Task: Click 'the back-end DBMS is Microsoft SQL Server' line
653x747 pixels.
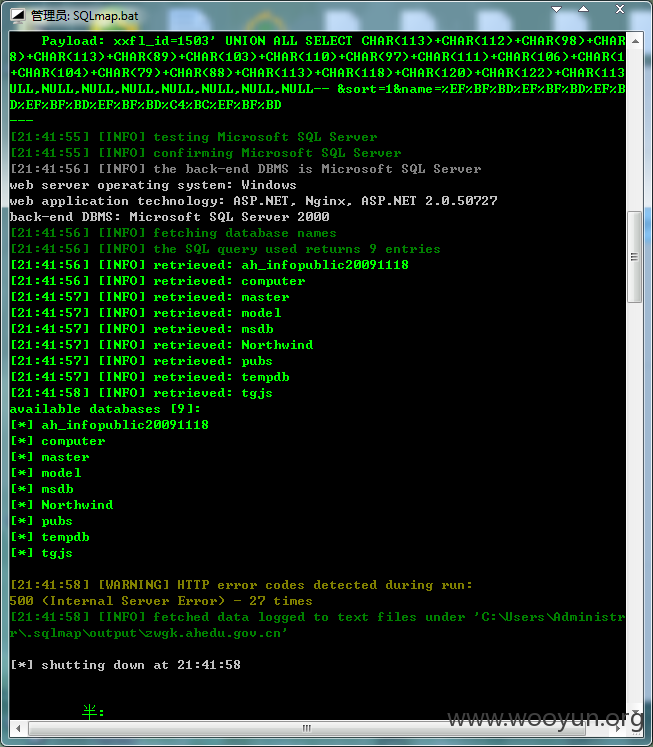Action: pyautogui.click(x=245, y=169)
